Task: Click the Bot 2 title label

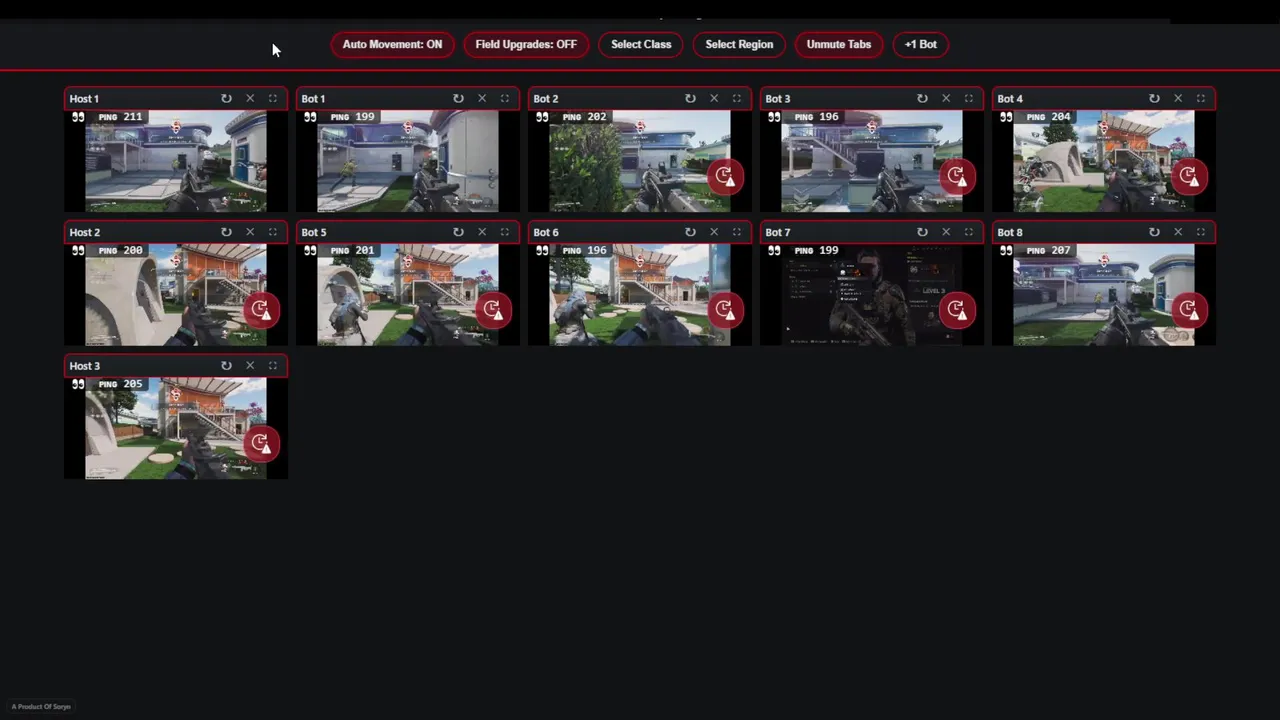Action: pos(546,99)
